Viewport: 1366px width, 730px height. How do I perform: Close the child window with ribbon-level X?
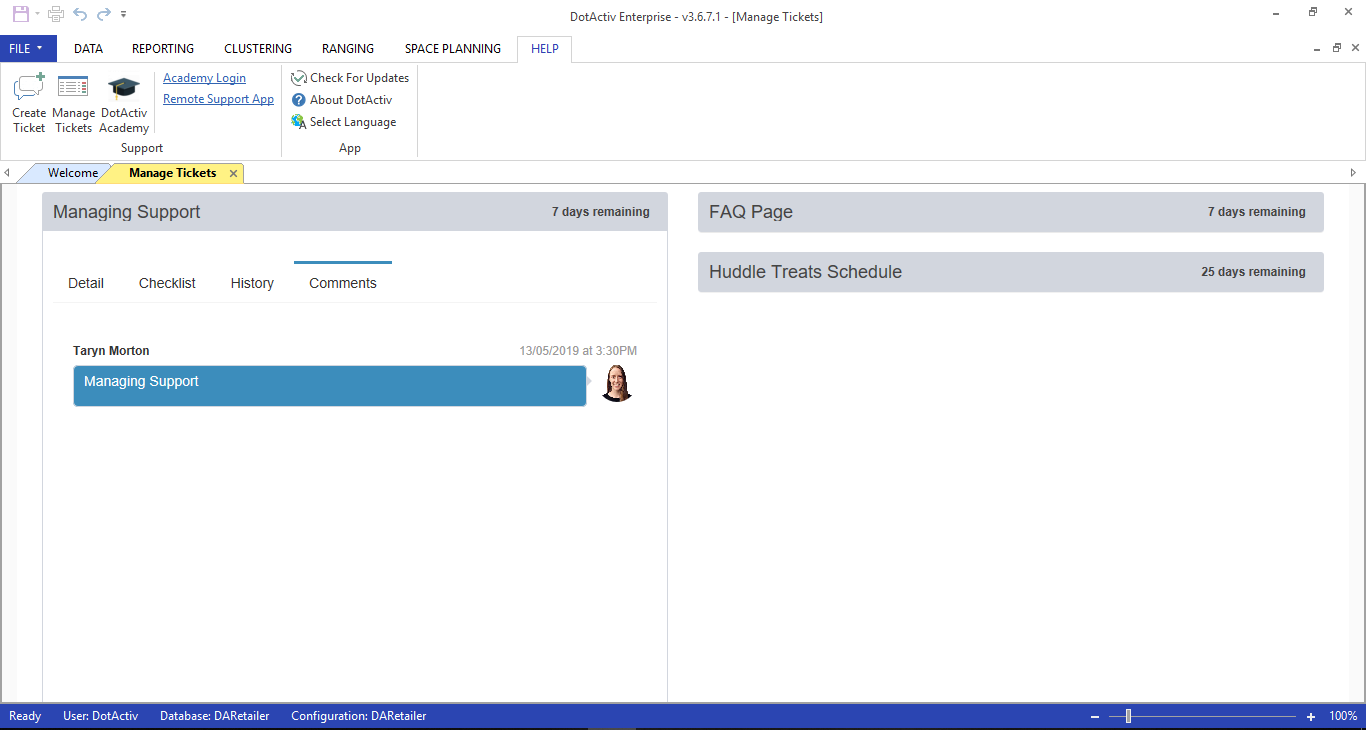(x=1355, y=48)
